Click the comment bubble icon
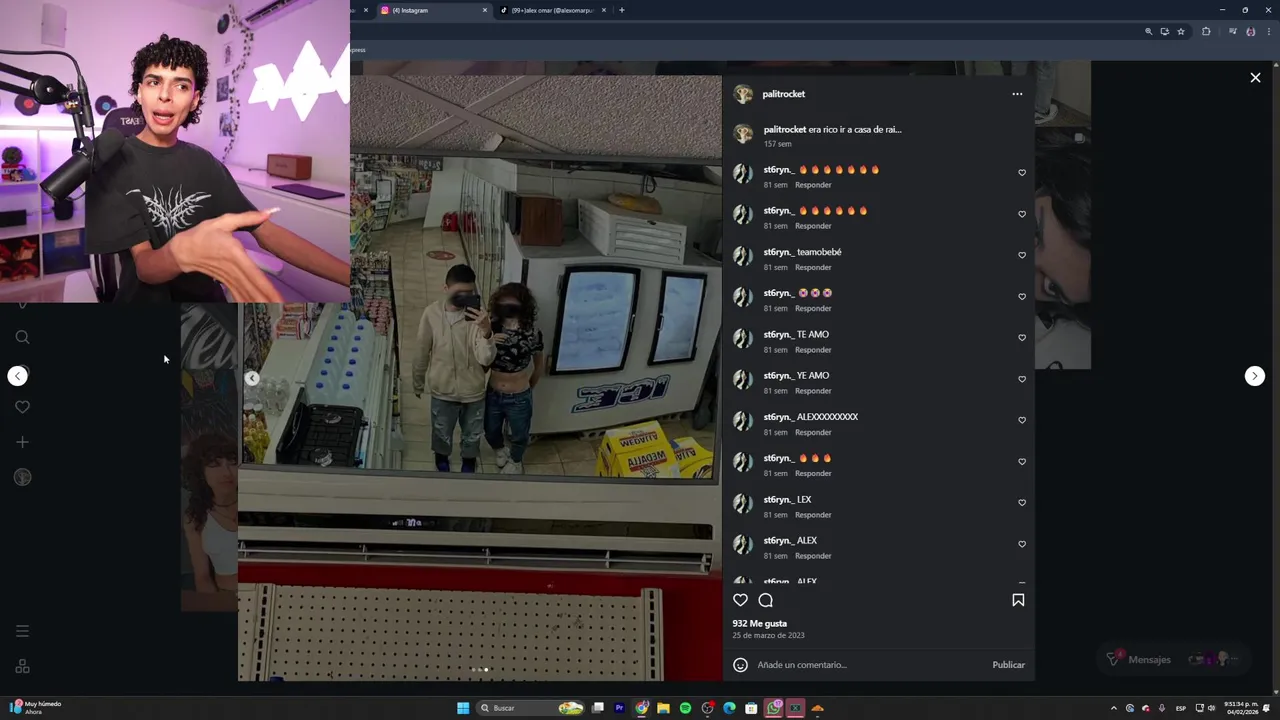1280x720 pixels. 766,600
